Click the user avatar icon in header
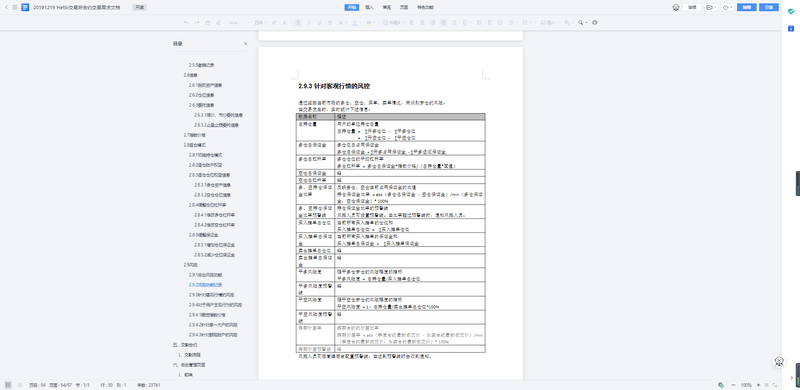 pos(676,7)
